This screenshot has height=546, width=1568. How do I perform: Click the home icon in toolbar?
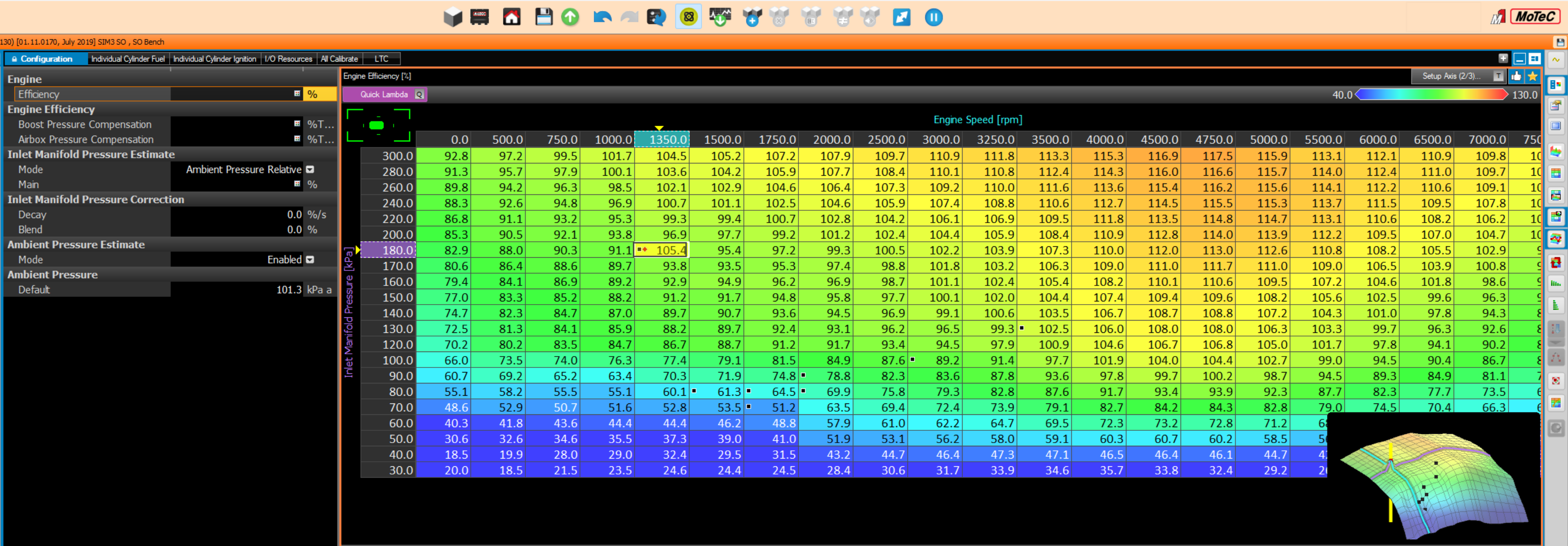pos(511,17)
